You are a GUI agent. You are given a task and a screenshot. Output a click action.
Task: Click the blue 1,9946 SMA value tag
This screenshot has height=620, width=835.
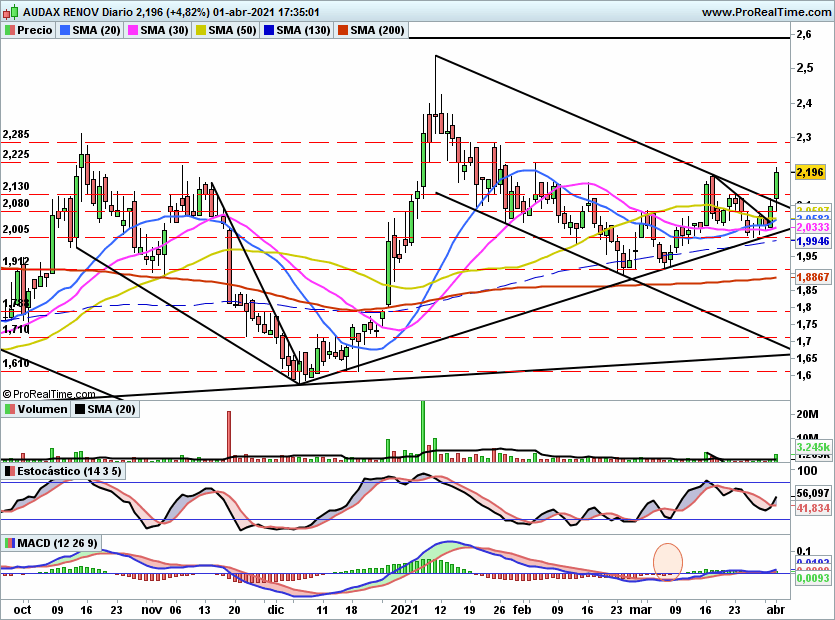pos(813,241)
